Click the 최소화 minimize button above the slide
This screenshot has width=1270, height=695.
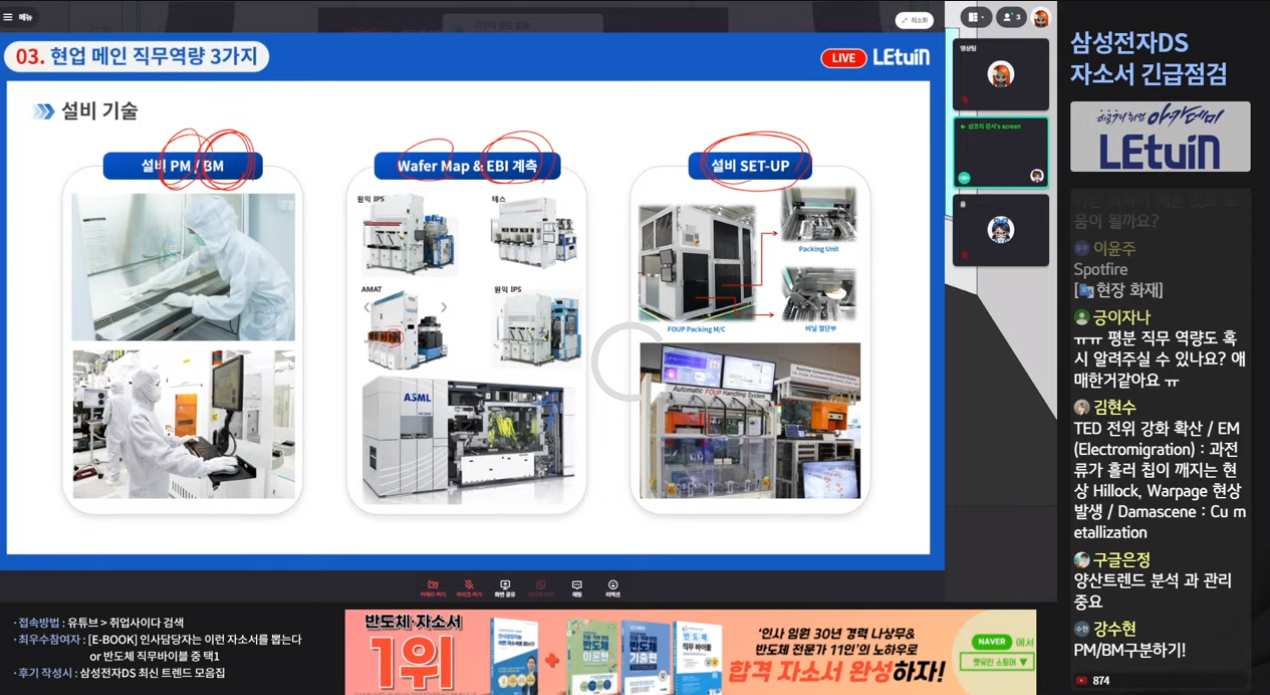(914, 20)
